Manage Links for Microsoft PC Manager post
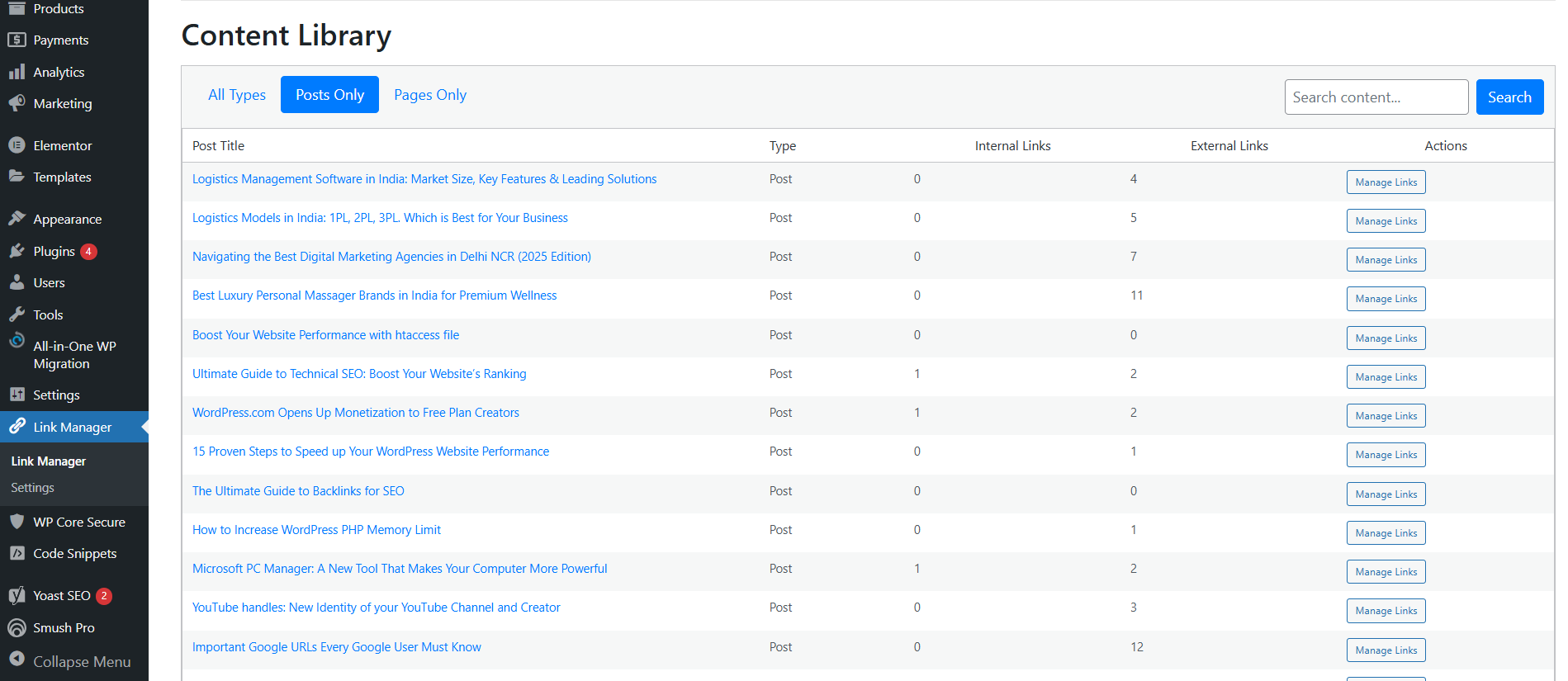The width and height of the screenshot is (1568, 681). (x=1386, y=572)
